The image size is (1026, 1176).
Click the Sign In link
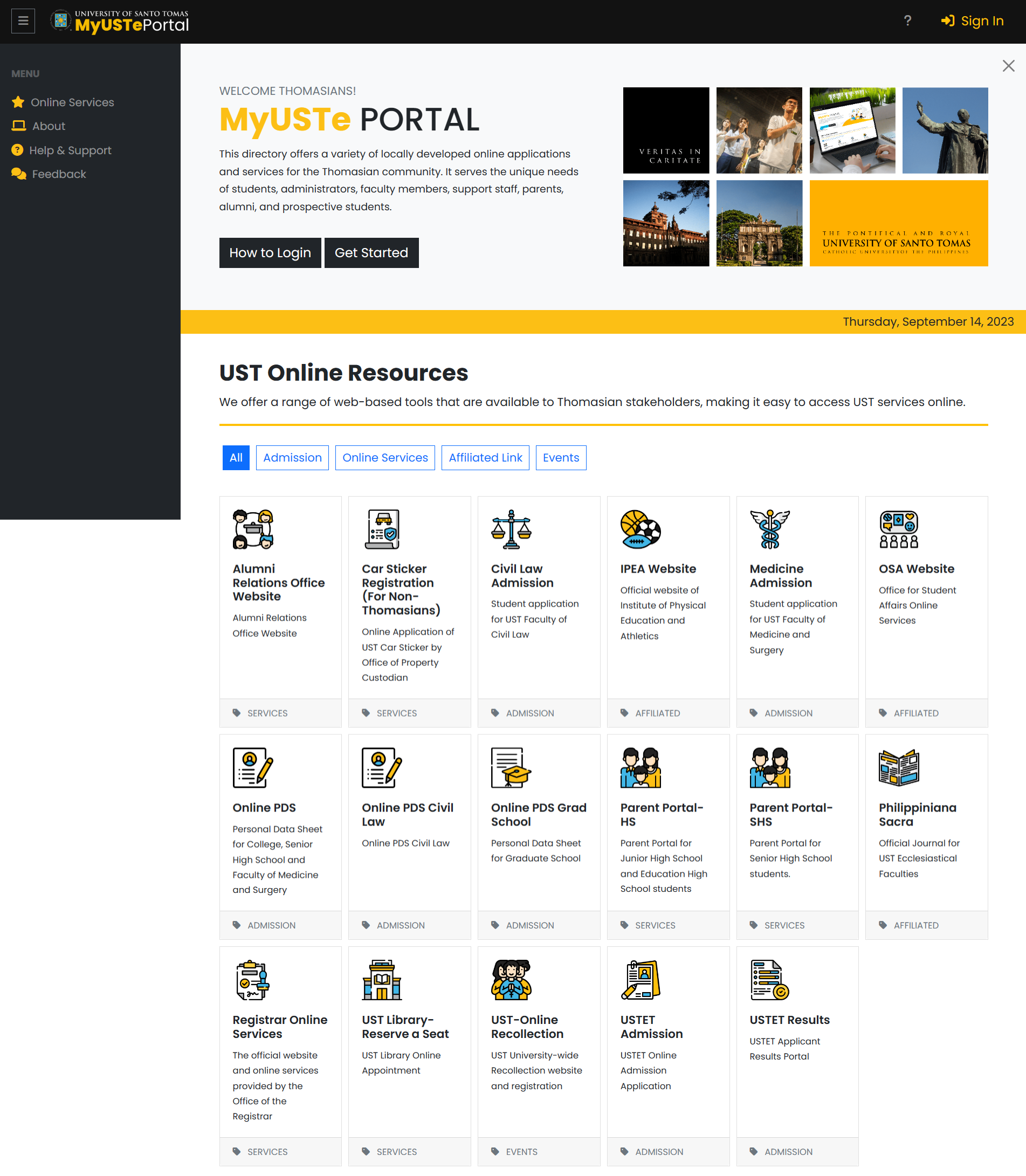(x=972, y=20)
